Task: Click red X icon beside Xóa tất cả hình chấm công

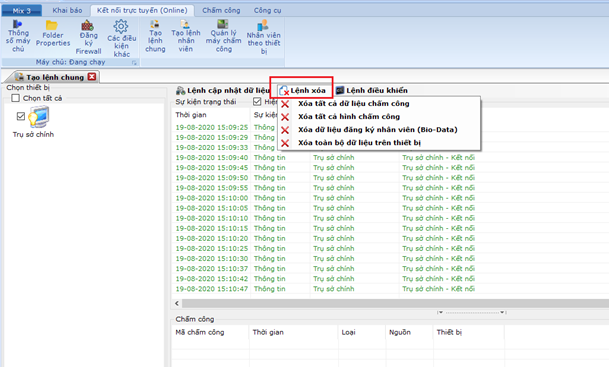Action: [x=285, y=117]
